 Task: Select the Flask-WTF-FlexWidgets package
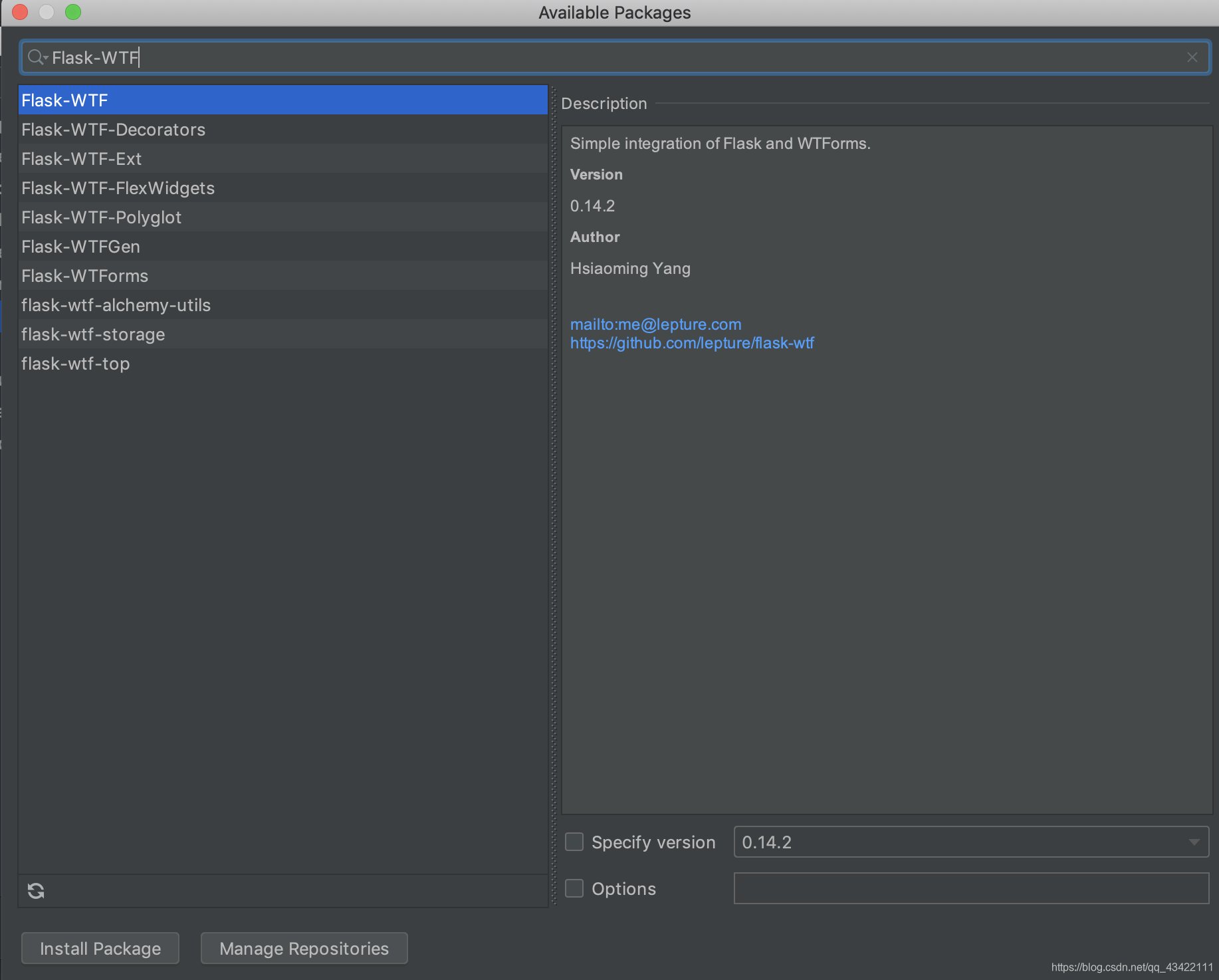[x=283, y=187]
